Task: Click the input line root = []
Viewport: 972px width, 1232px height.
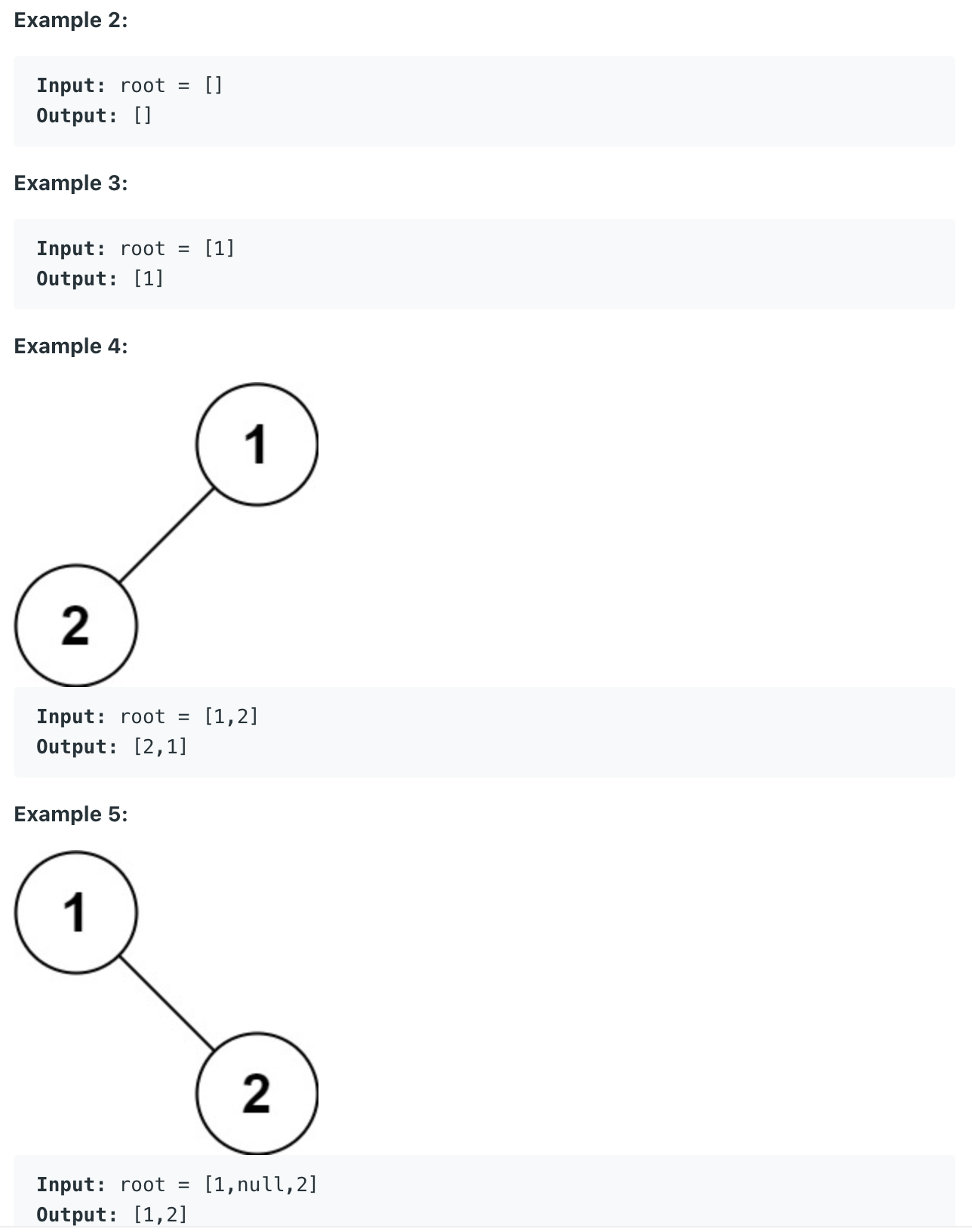Action: 130,85
